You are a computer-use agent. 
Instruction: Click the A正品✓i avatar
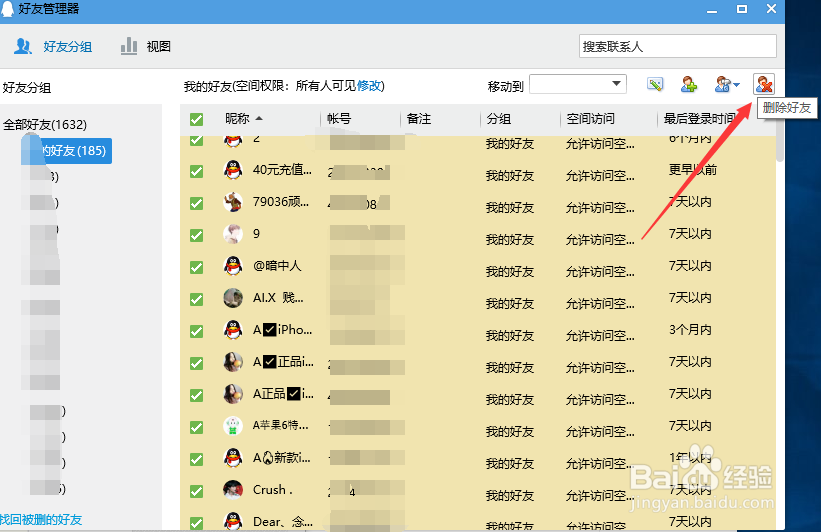pyautogui.click(x=232, y=394)
